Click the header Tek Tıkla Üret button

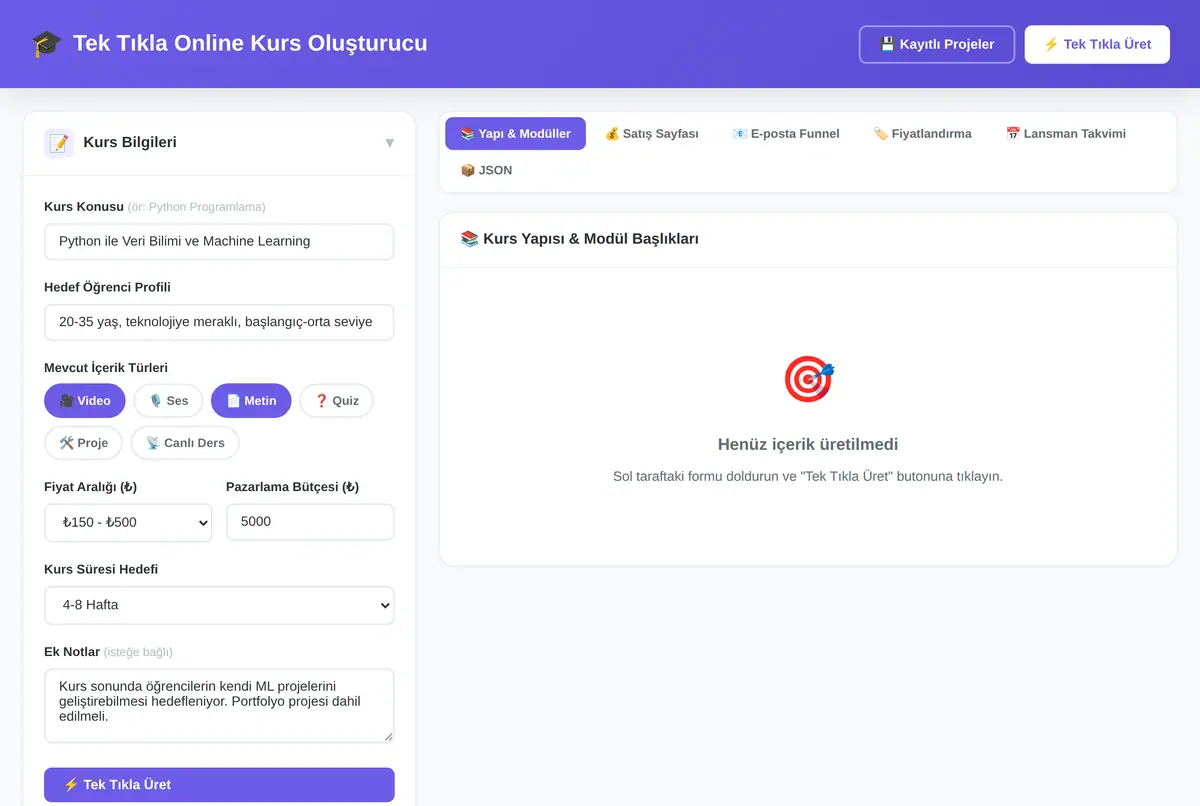(x=1097, y=44)
